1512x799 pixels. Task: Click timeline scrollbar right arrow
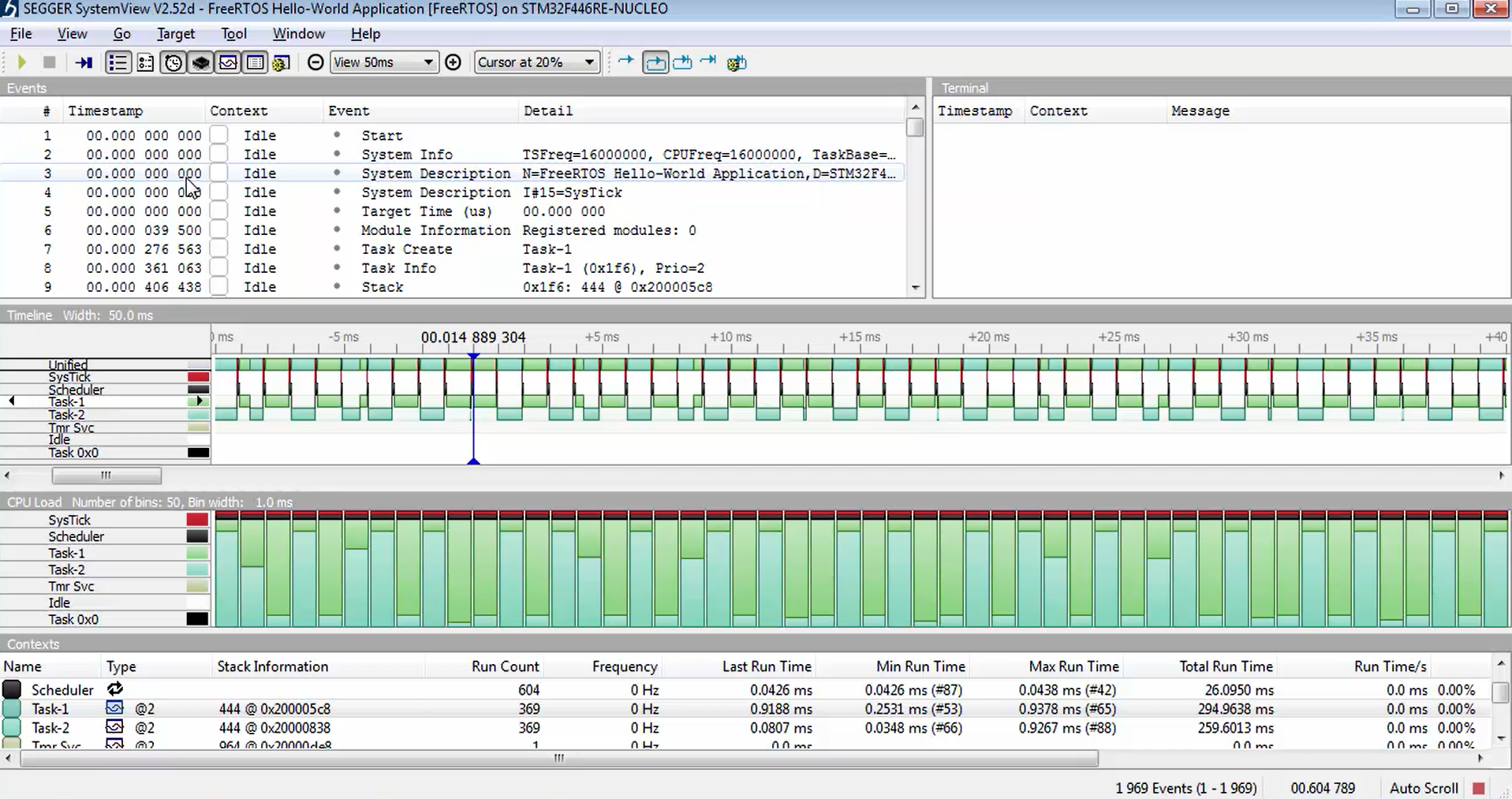pyautogui.click(x=1502, y=475)
